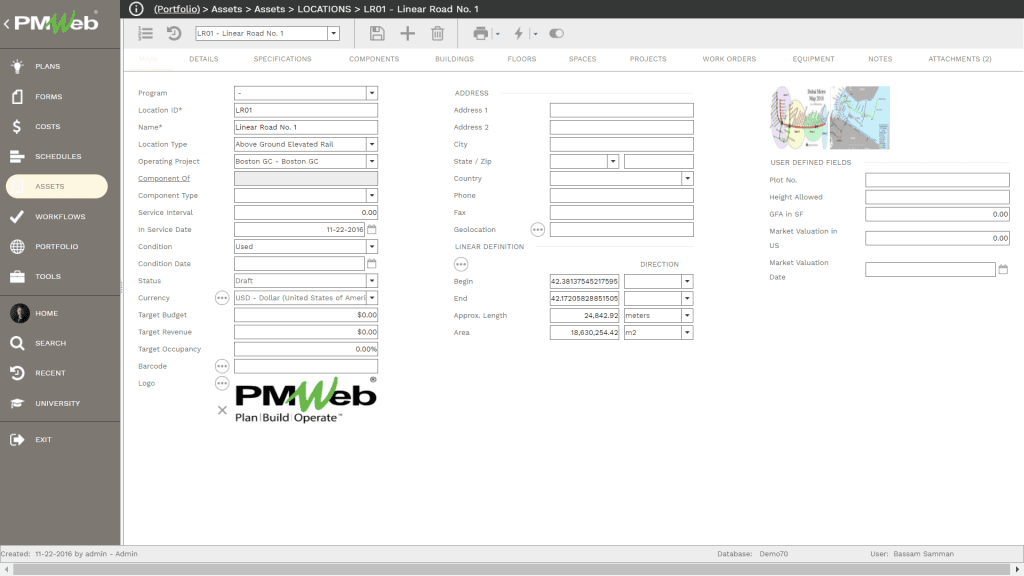Save the record with the floppy disk icon
The image size is (1024, 576).
coord(377,33)
